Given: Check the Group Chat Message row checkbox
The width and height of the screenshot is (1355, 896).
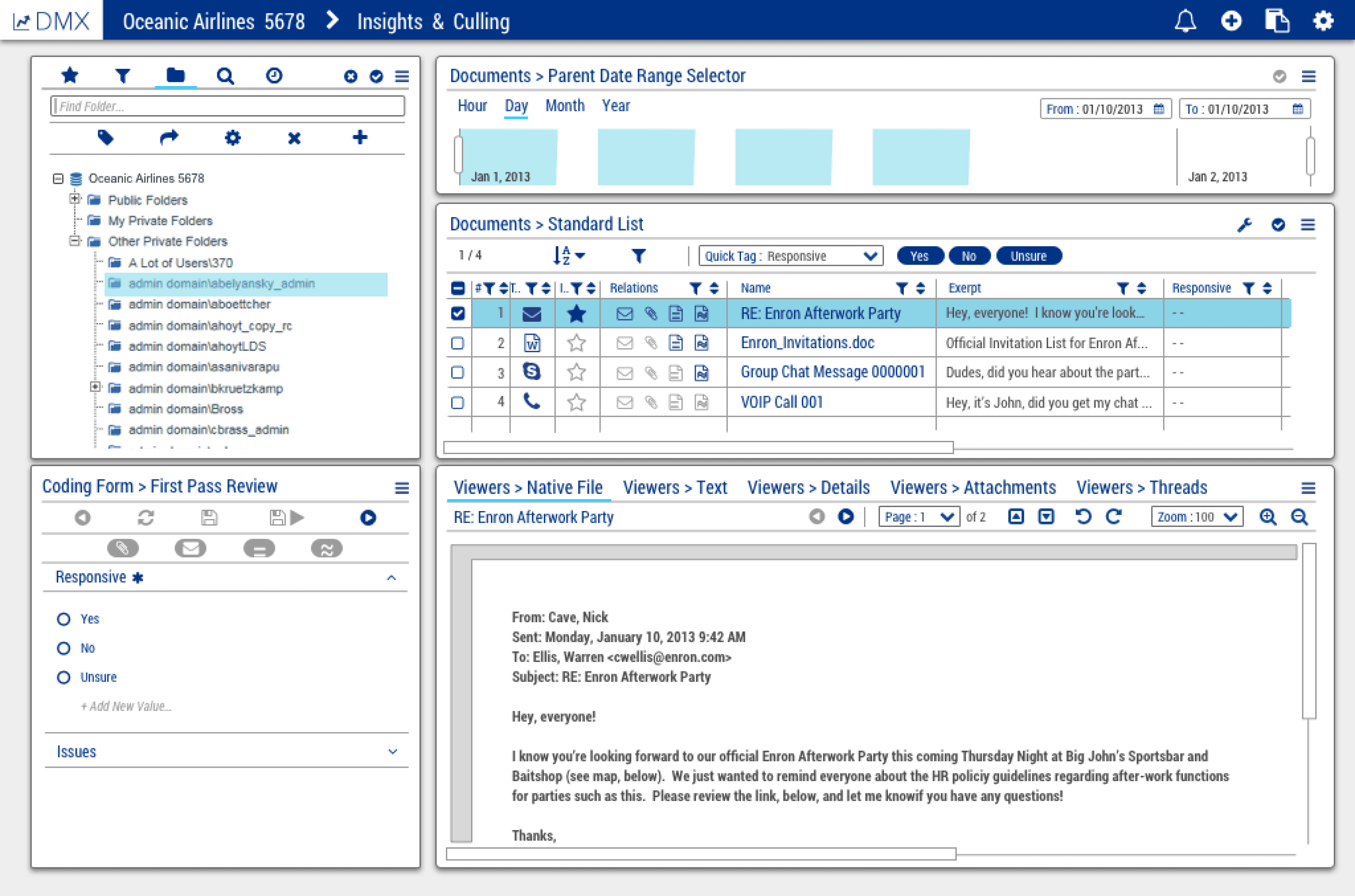Looking at the screenshot, I should 457,373.
